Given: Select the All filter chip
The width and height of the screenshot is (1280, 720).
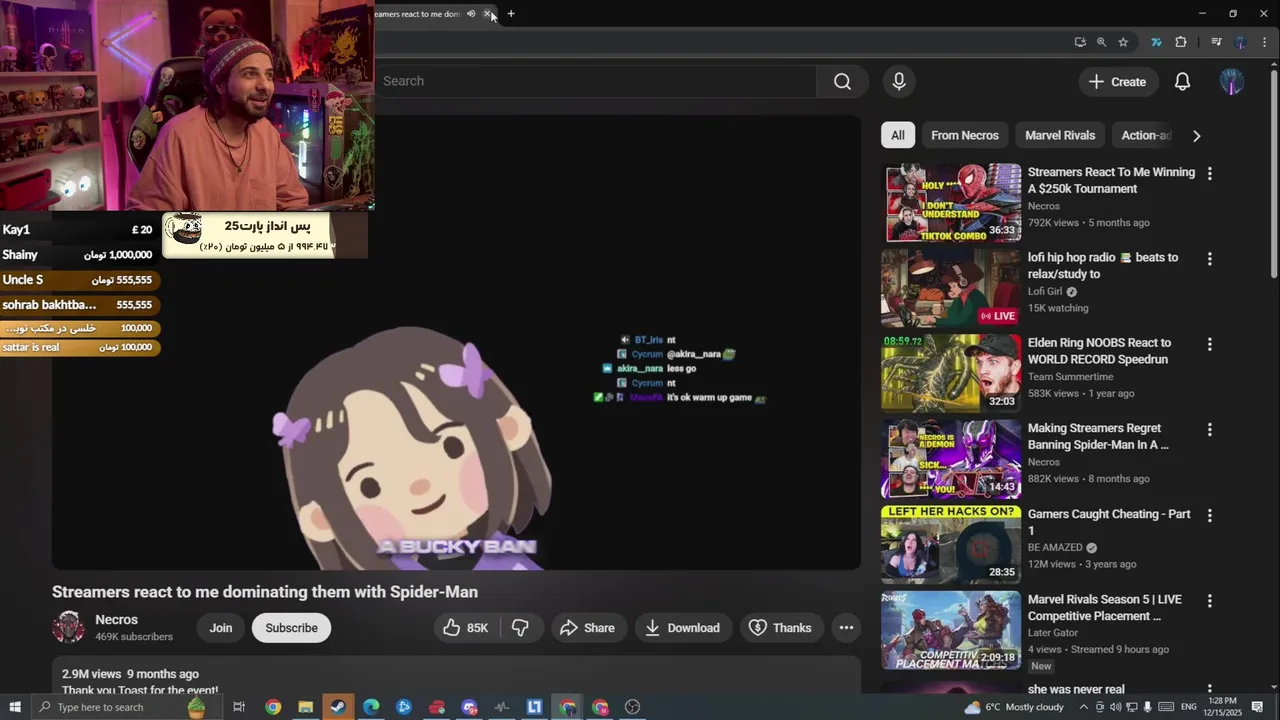Looking at the screenshot, I should 898,135.
